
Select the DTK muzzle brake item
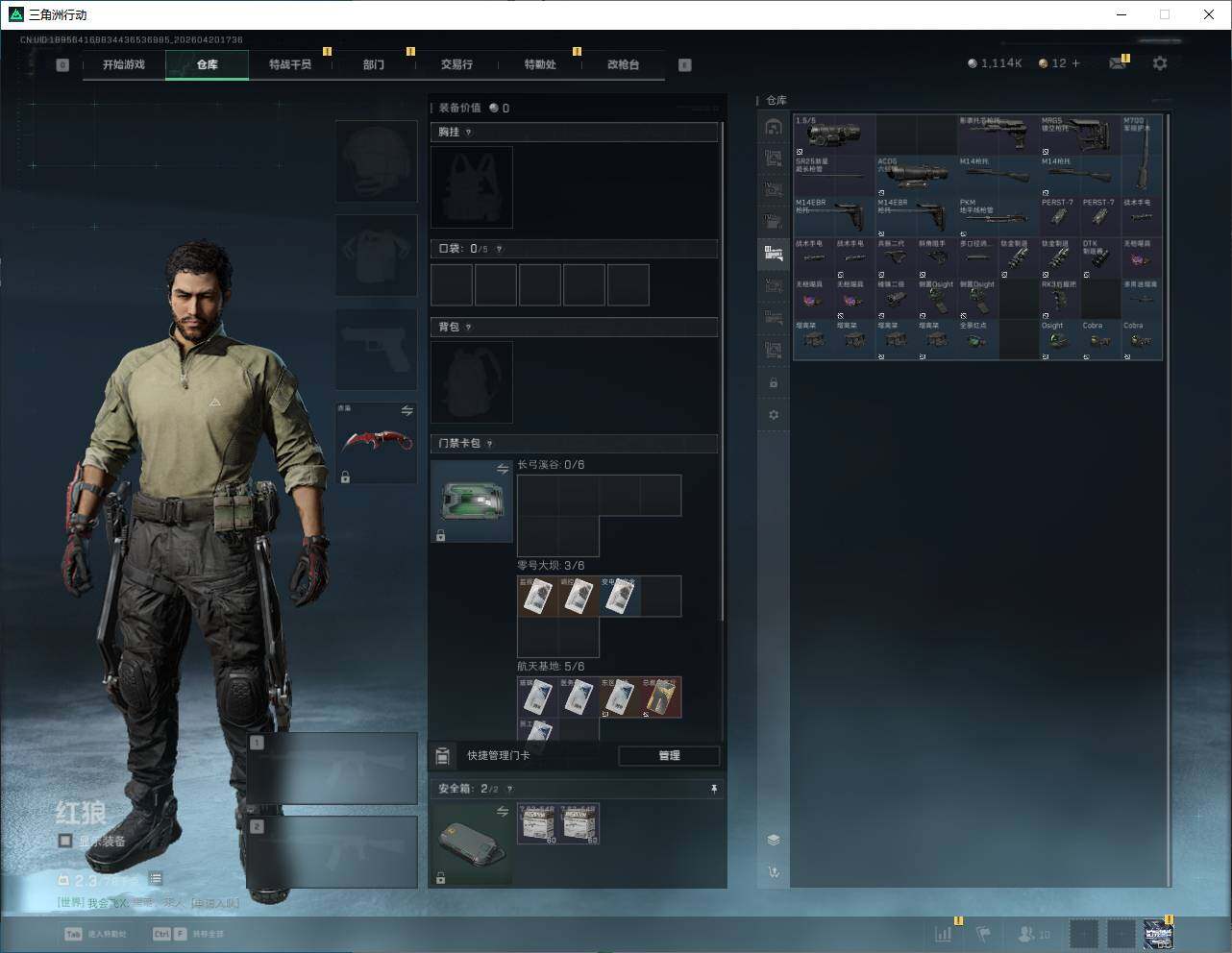(x=1100, y=257)
